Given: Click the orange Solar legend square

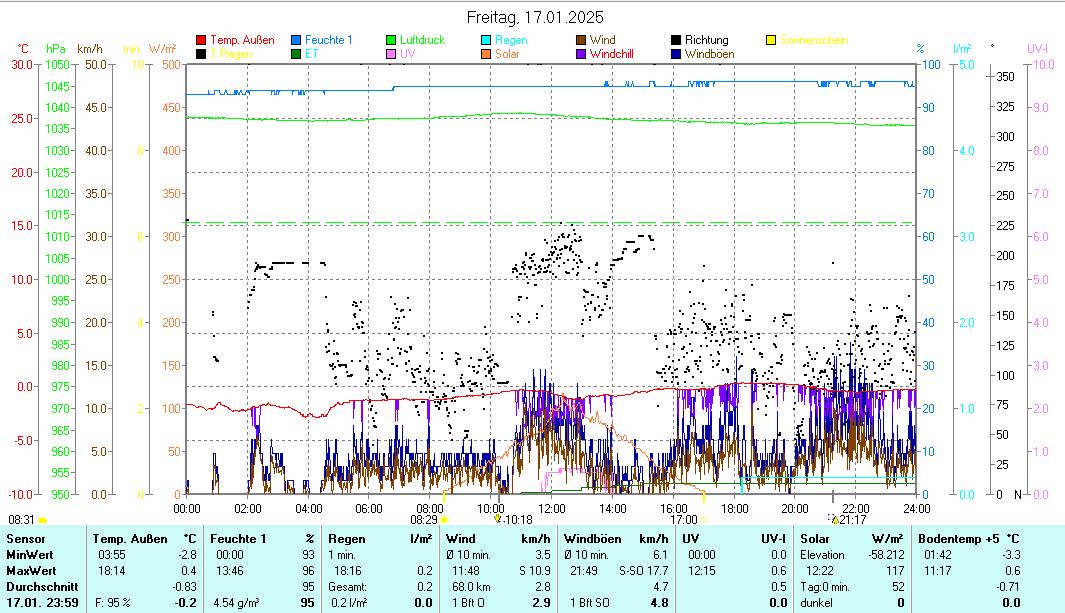Looking at the screenshot, I should (487, 54).
